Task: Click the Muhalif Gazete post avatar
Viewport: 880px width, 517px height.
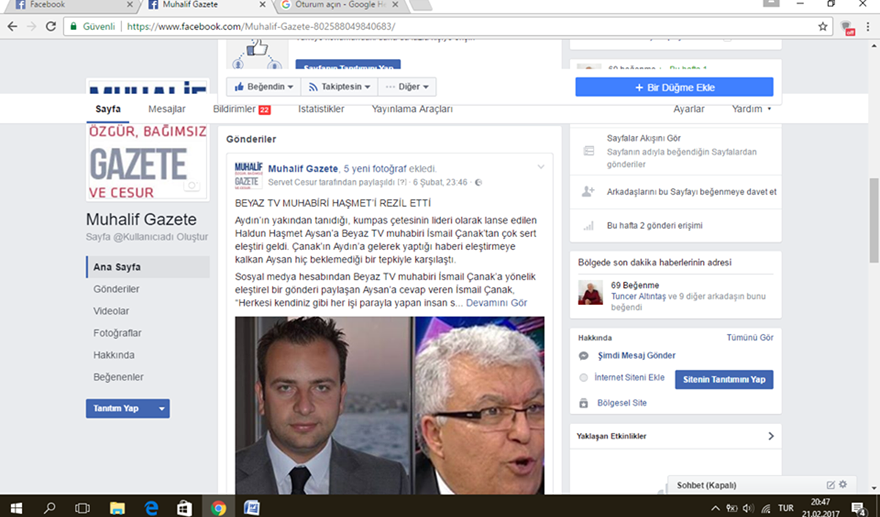Action: tap(248, 174)
